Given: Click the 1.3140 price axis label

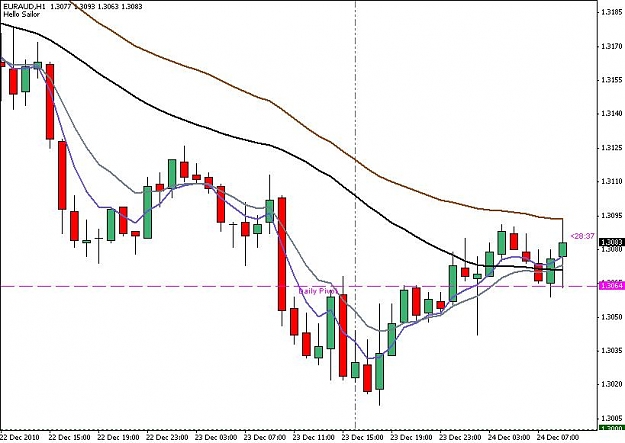Looking at the screenshot, I should pyautogui.click(x=612, y=114).
